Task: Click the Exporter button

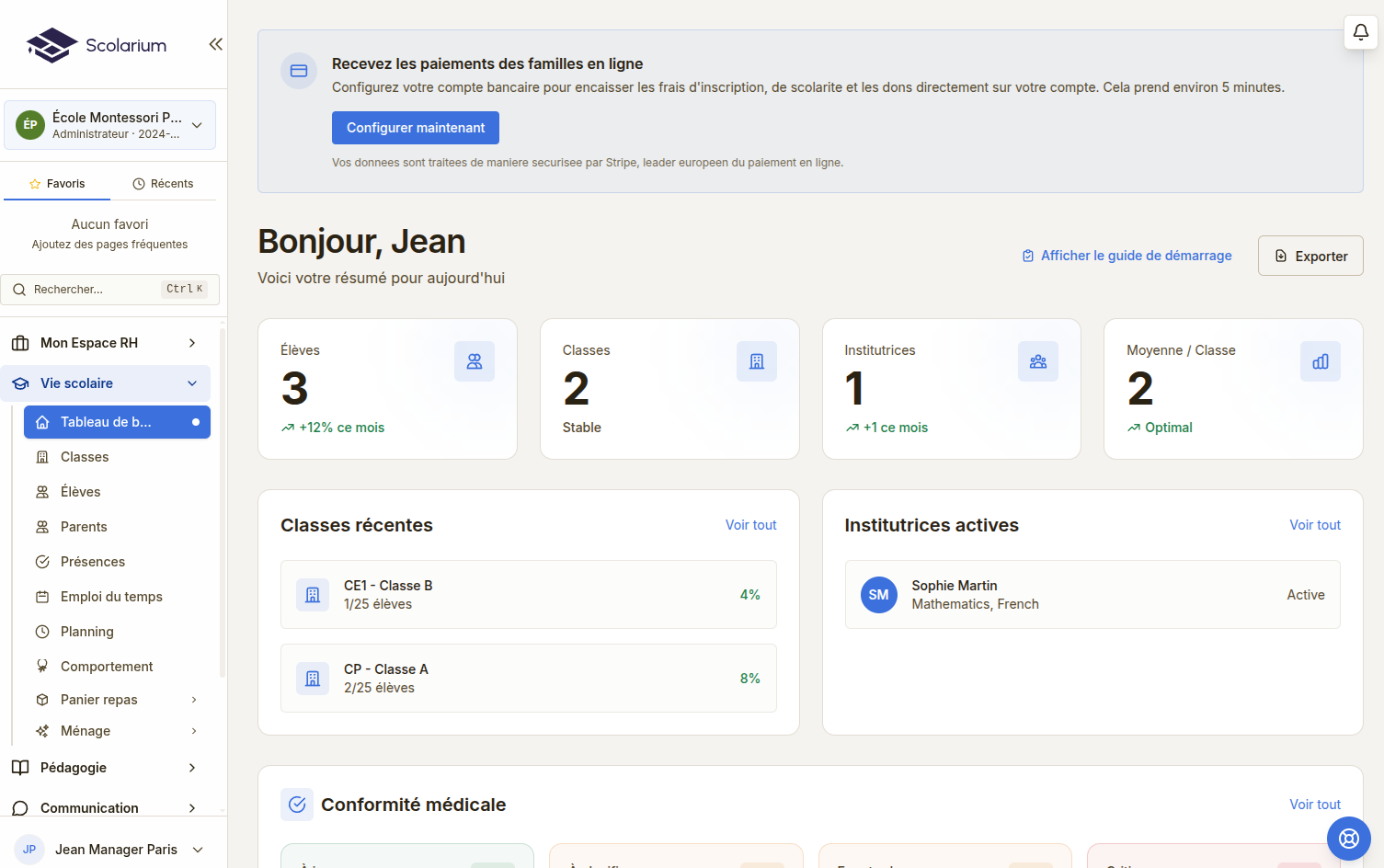Action: pos(1310,257)
